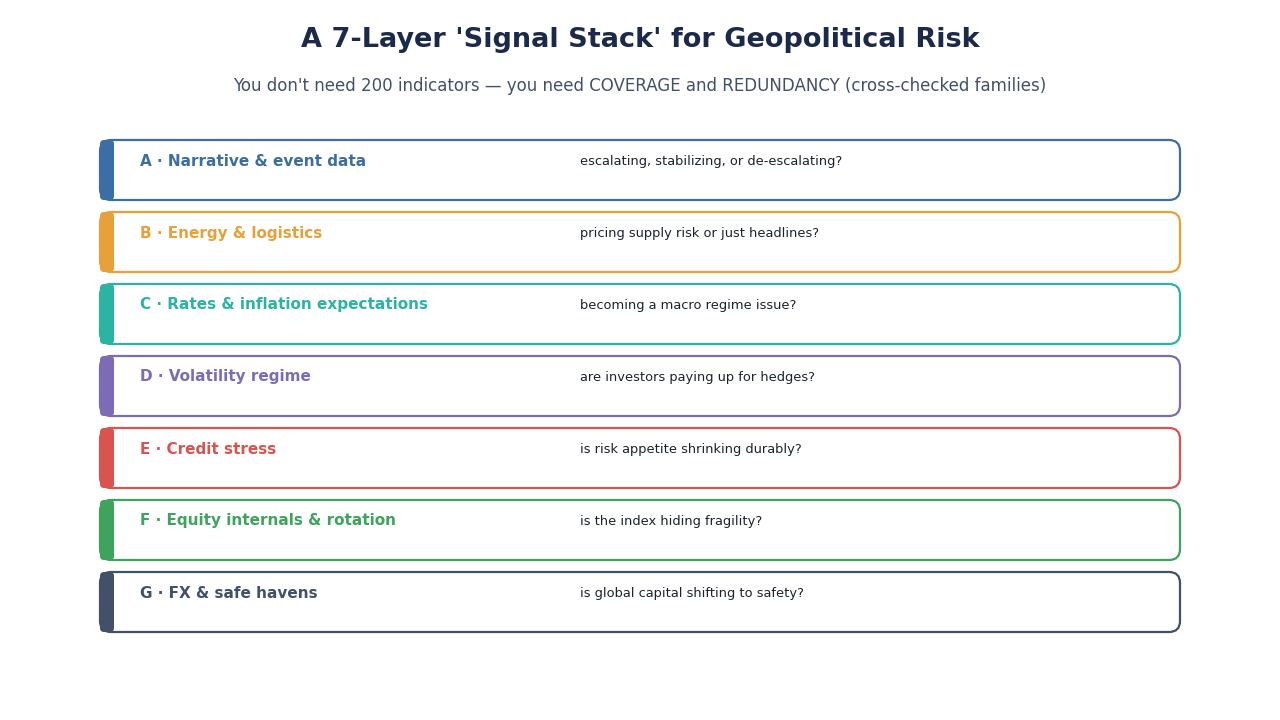Click 'C · Rates & inflation expectations' title

[x=284, y=305]
